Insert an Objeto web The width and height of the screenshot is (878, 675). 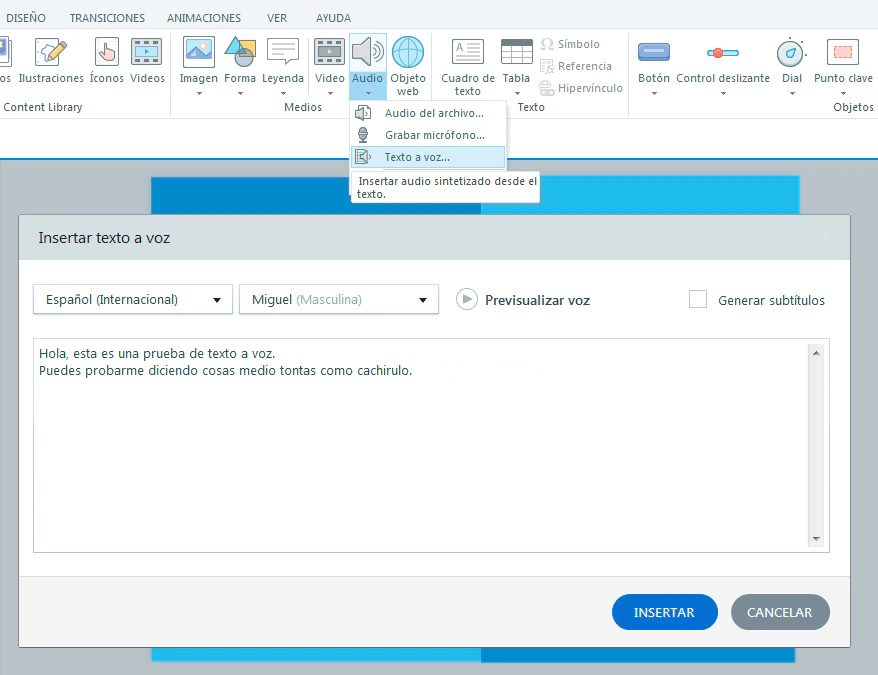tap(408, 66)
